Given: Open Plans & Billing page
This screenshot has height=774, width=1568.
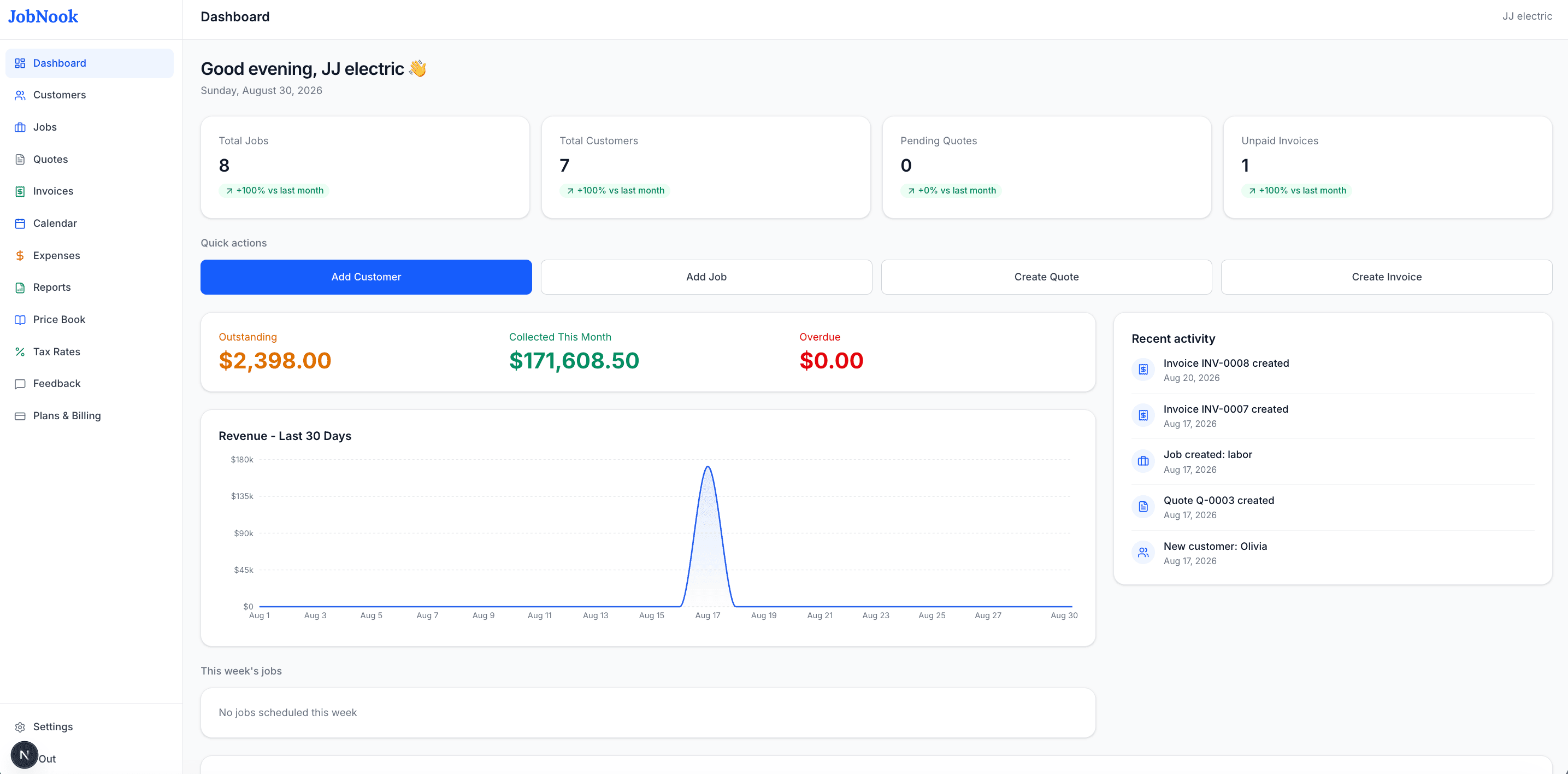Looking at the screenshot, I should (x=90, y=416).
